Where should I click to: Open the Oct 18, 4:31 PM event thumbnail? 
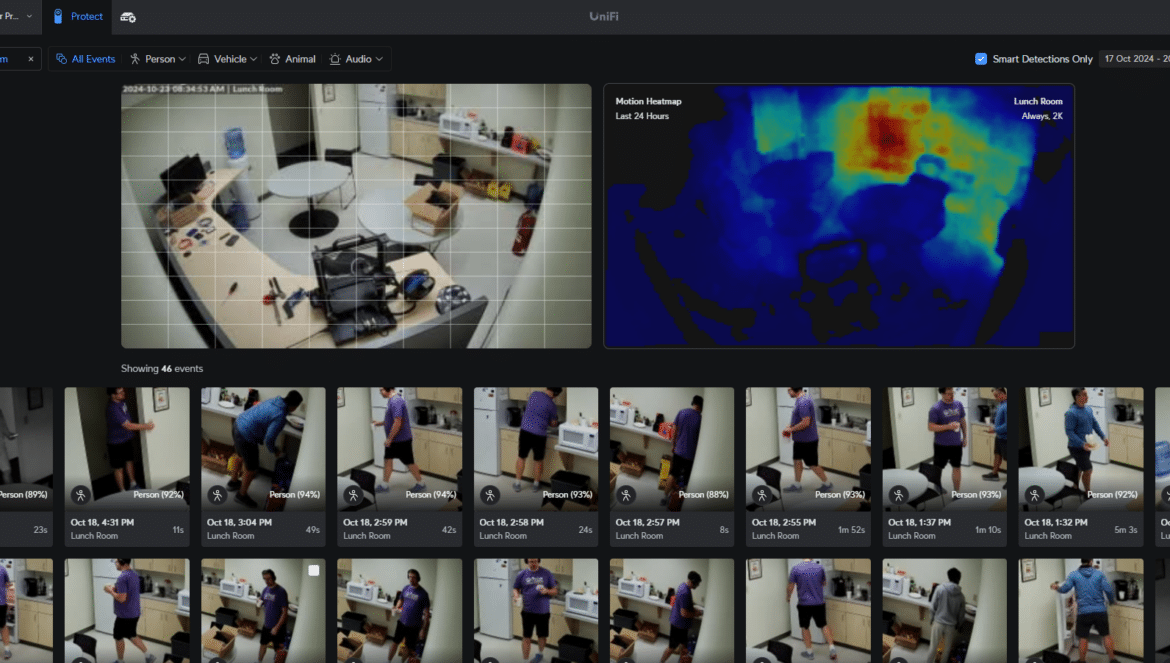click(x=127, y=449)
